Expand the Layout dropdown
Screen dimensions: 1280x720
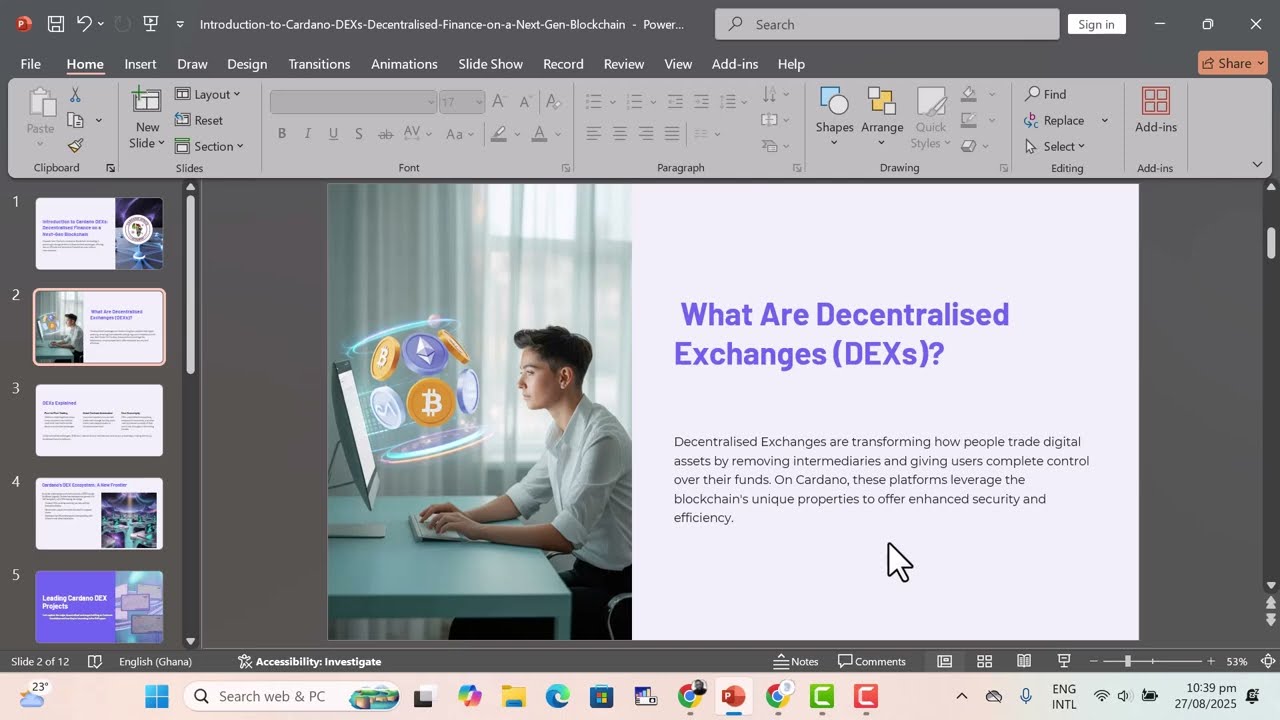[208, 94]
